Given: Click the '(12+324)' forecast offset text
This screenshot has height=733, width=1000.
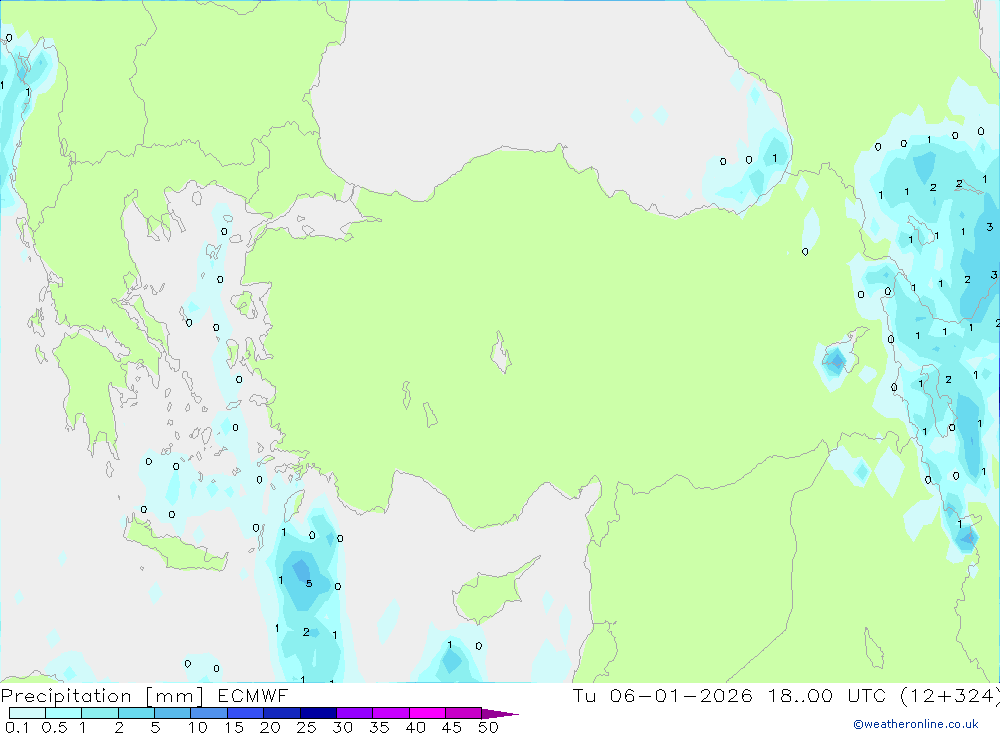Looking at the screenshot, I should pos(950,696).
